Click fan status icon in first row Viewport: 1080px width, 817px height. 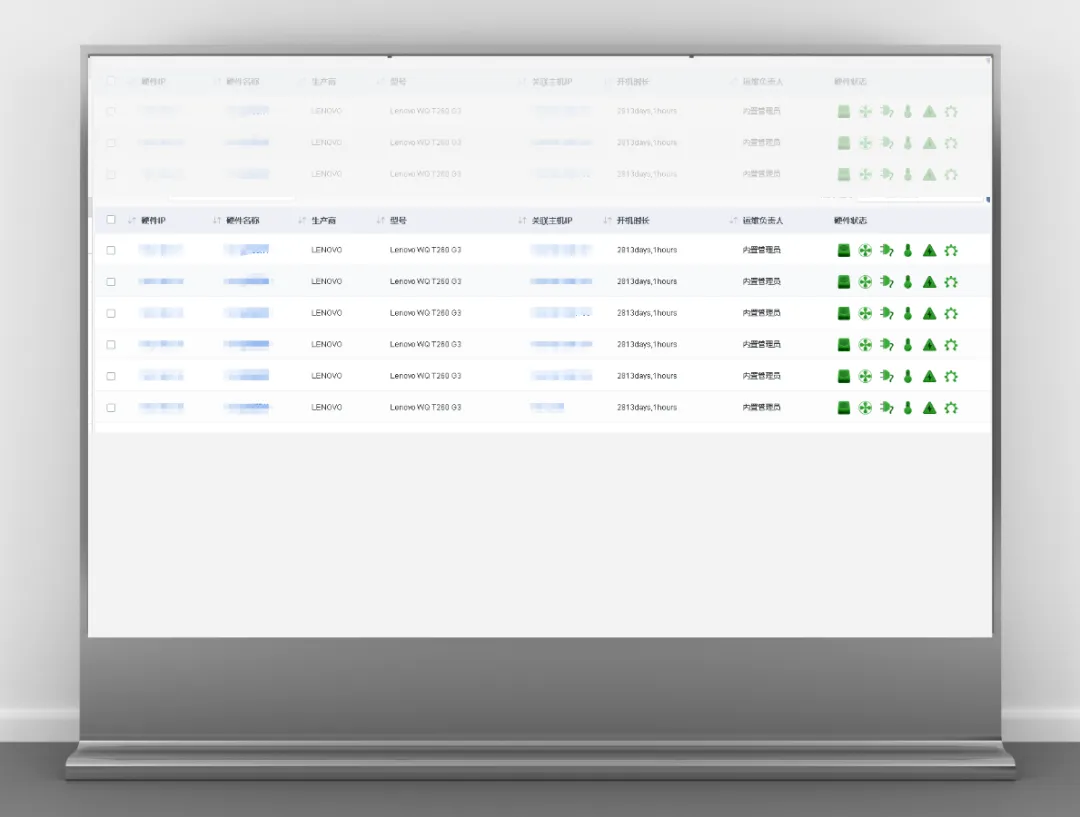(865, 250)
